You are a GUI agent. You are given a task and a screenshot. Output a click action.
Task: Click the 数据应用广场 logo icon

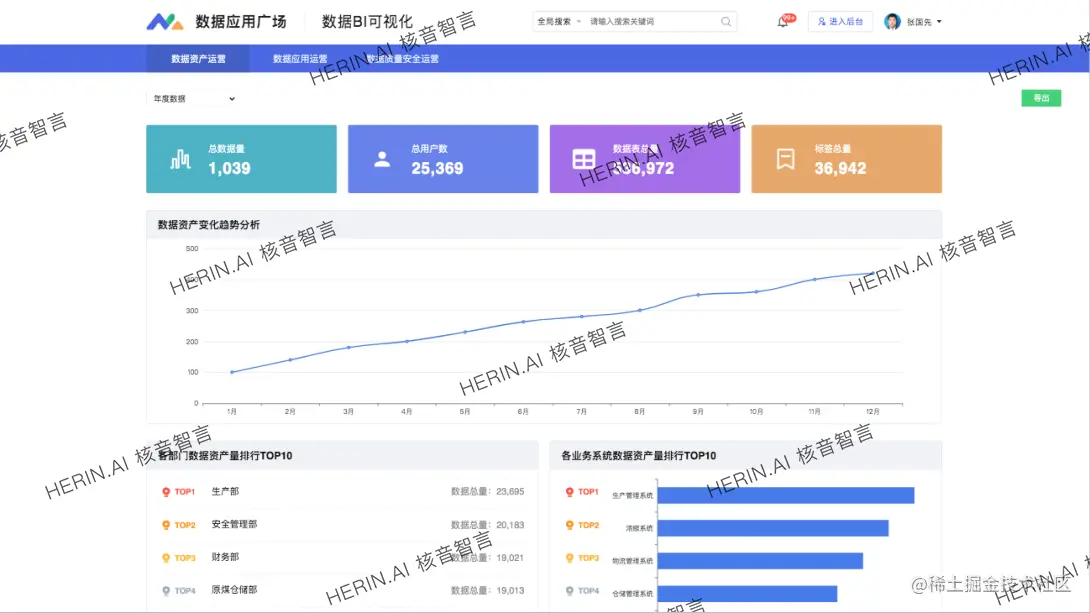pyautogui.click(x=165, y=20)
